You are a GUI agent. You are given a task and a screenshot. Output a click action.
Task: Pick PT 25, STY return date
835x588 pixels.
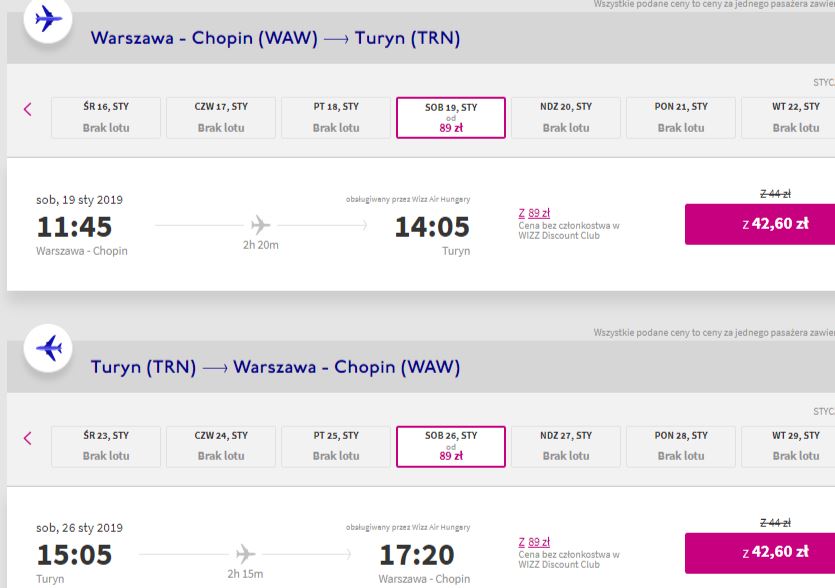coord(335,446)
